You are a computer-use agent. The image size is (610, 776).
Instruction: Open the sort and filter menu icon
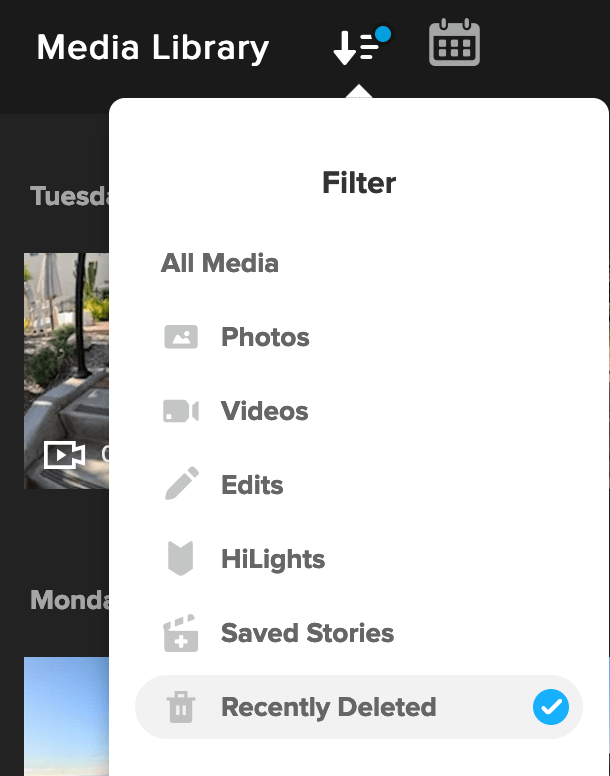[361, 46]
